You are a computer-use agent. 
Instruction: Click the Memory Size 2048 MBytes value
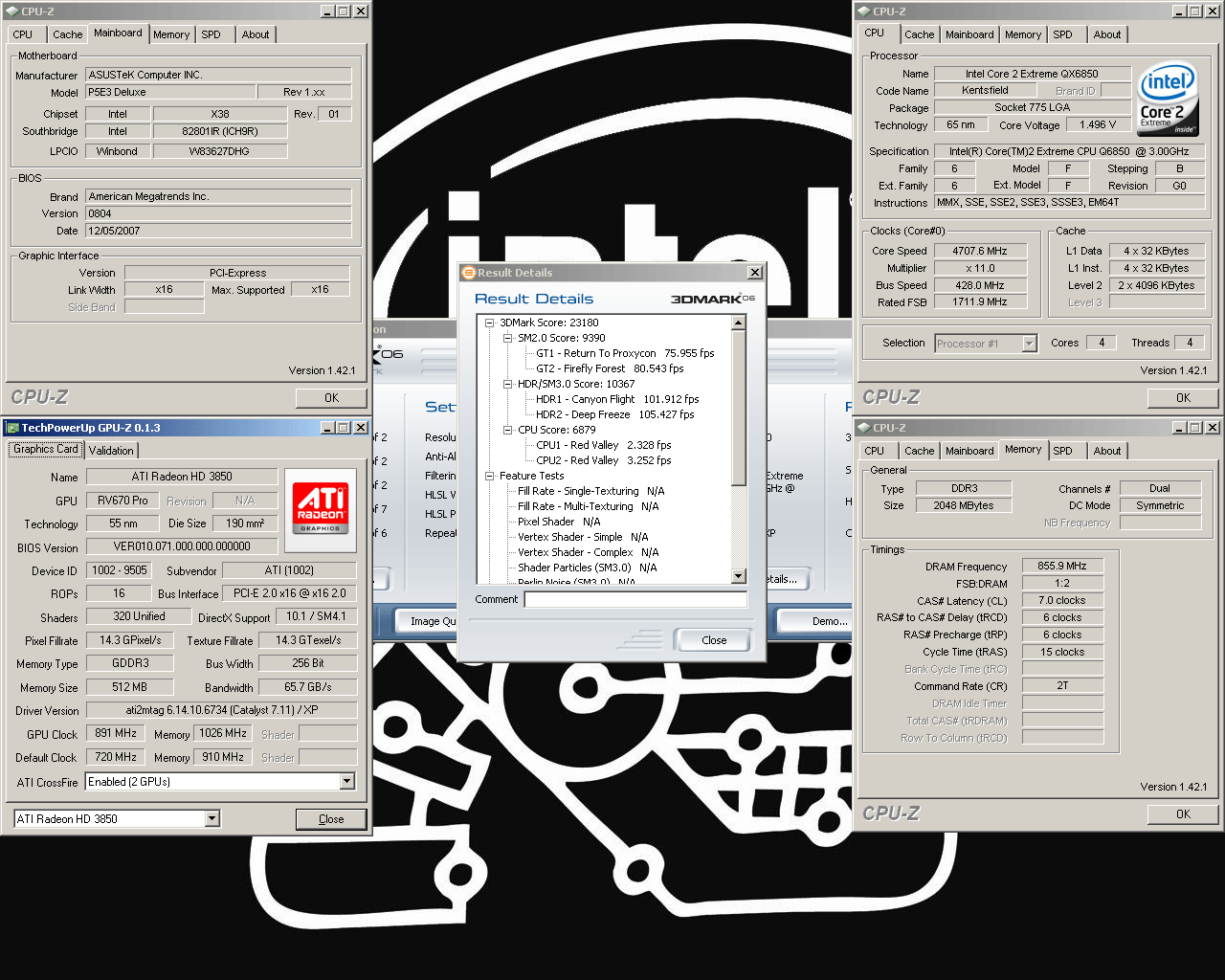click(964, 505)
